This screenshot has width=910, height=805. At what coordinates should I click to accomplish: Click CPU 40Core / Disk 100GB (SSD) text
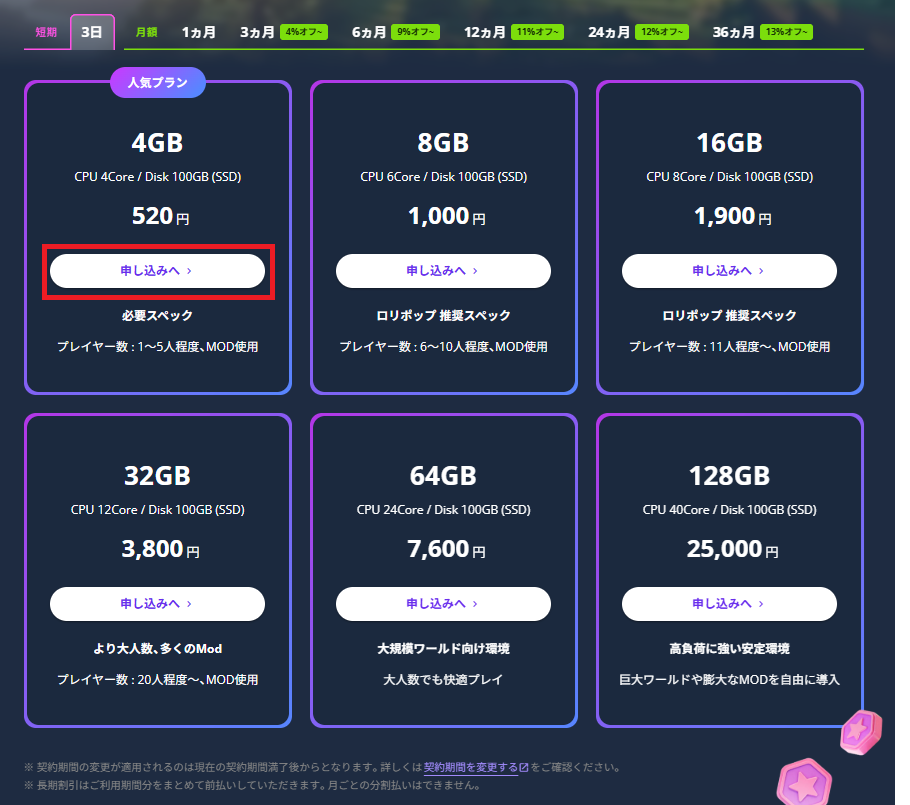730,510
